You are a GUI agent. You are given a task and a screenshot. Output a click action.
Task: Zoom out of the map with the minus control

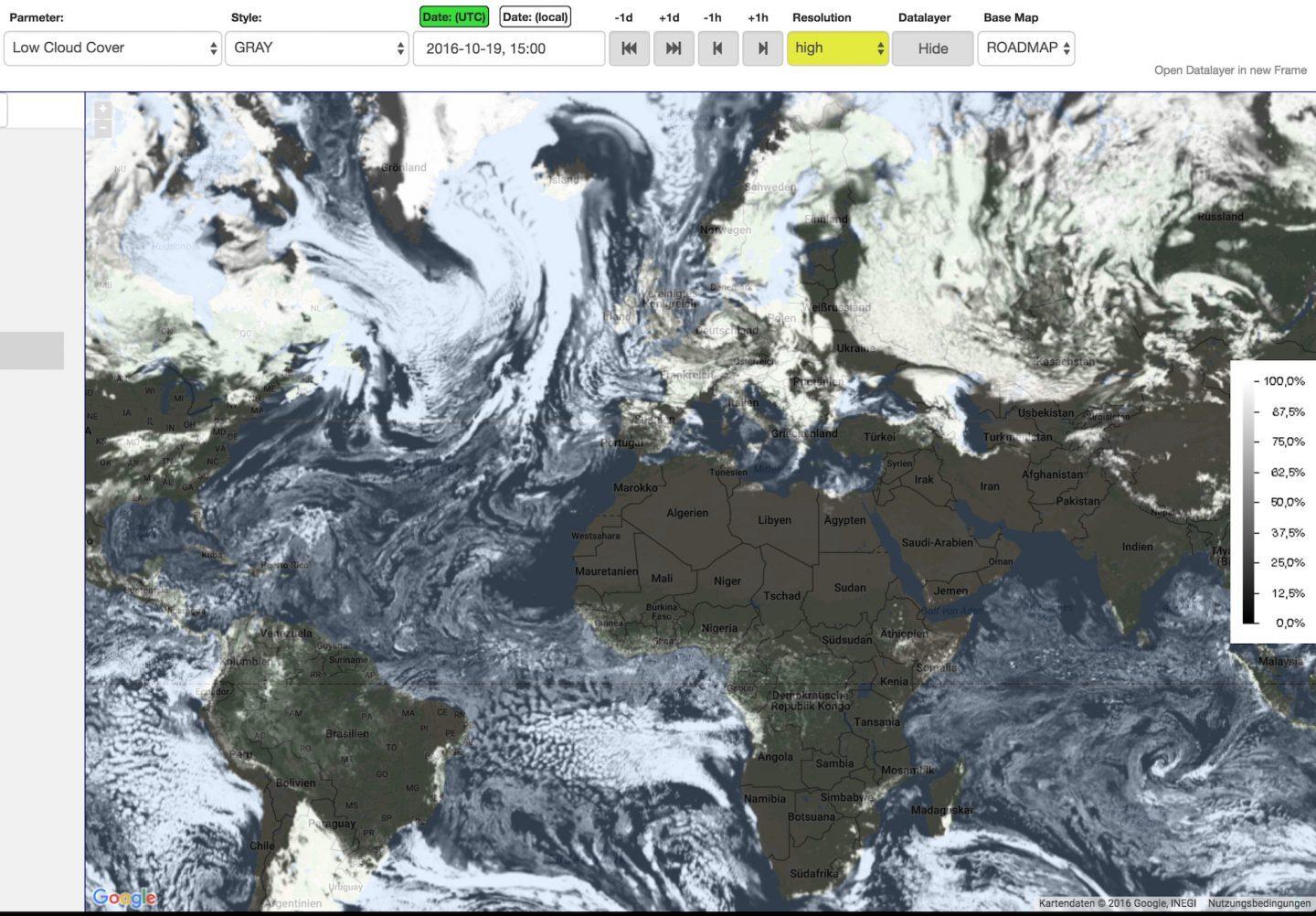103,126
